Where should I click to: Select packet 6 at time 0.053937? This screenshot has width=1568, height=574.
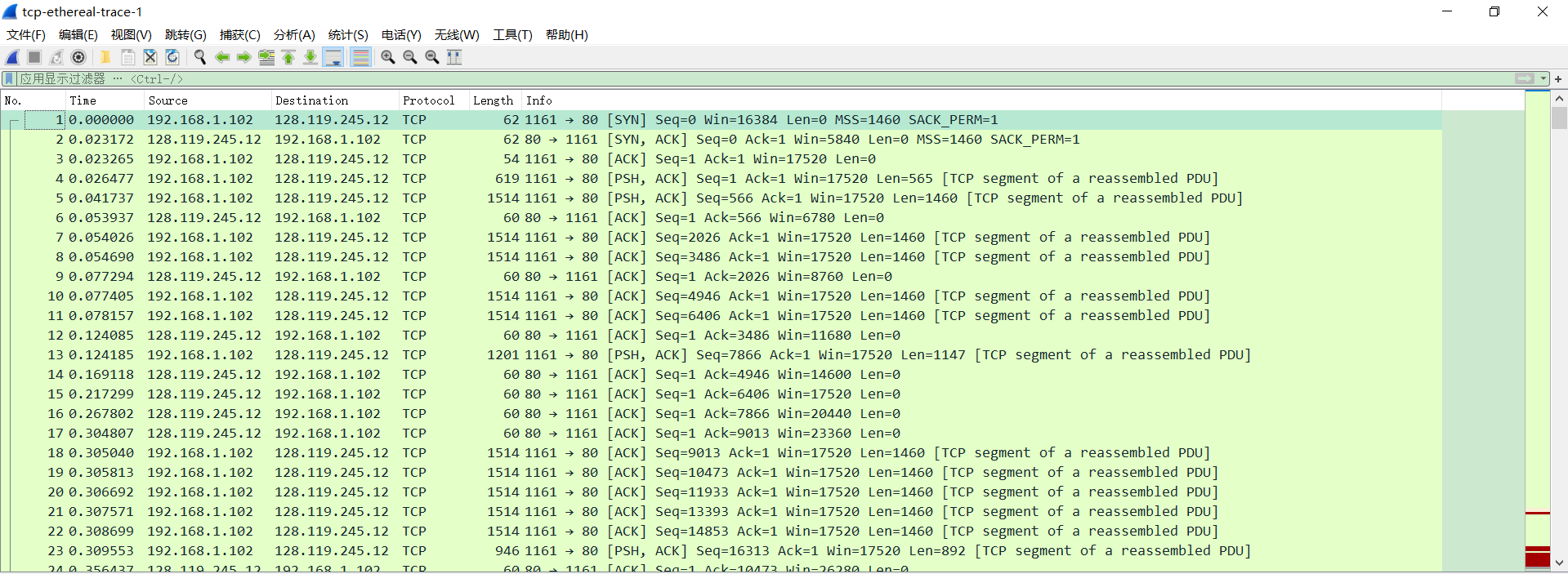pos(721,218)
